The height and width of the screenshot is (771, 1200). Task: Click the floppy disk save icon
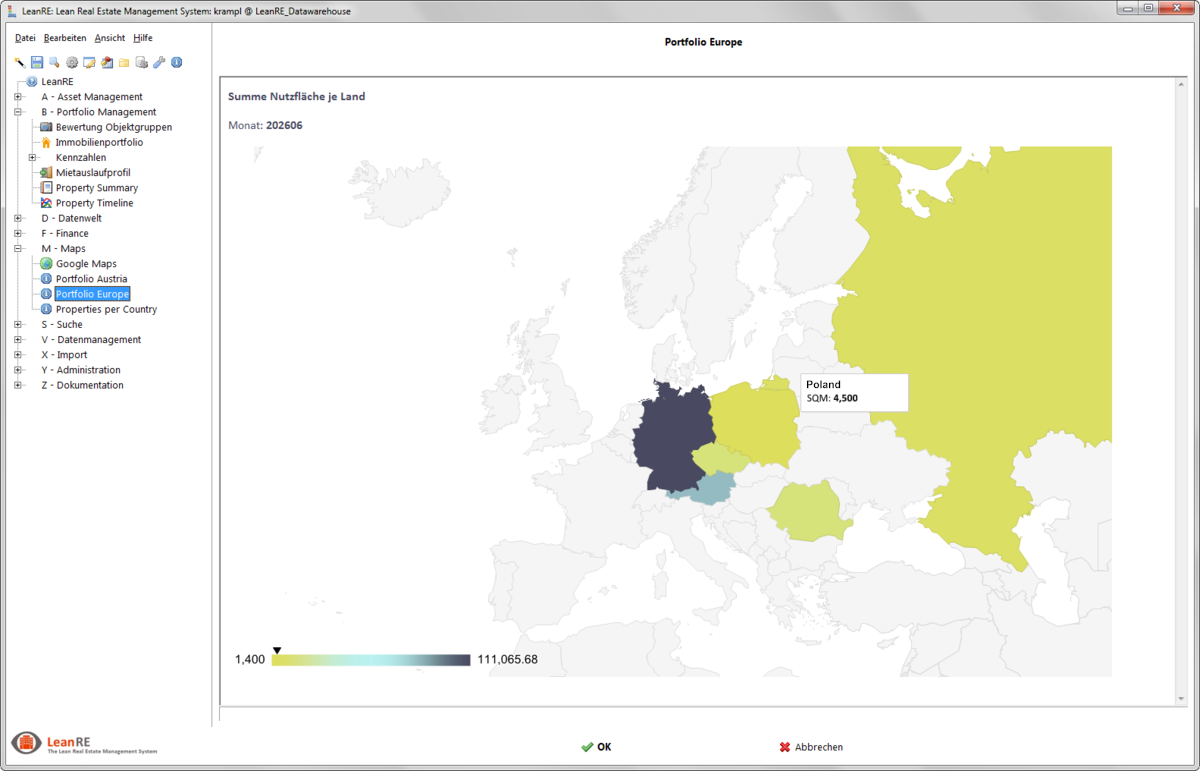[x=37, y=62]
